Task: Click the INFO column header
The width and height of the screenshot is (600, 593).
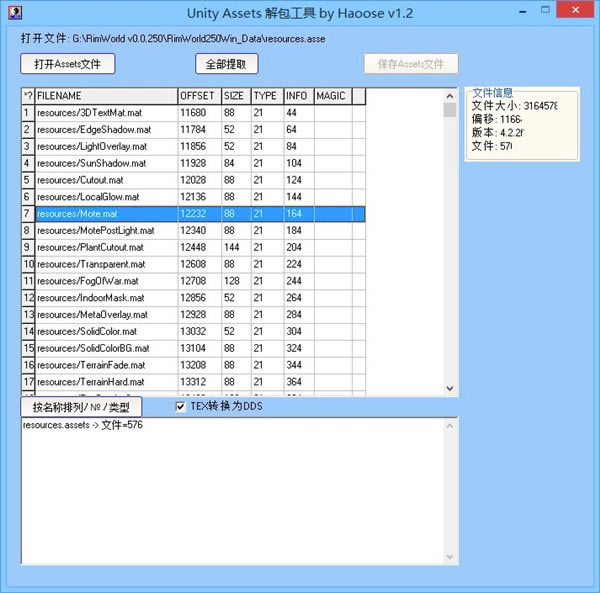Action: click(x=297, y=96)
